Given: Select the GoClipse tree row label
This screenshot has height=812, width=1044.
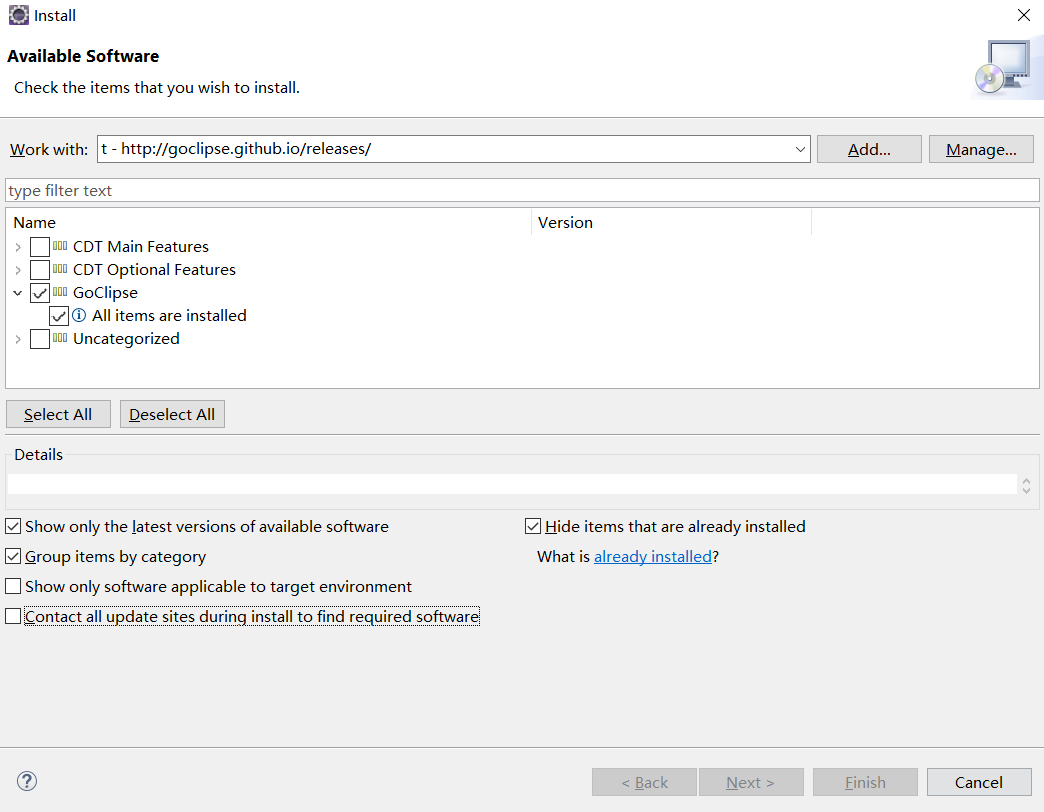Looking at the screenshot, I should (x=105, y=293).
